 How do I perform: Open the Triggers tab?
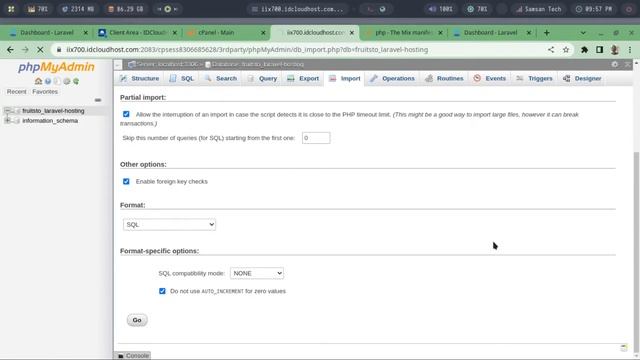[534, 78]
